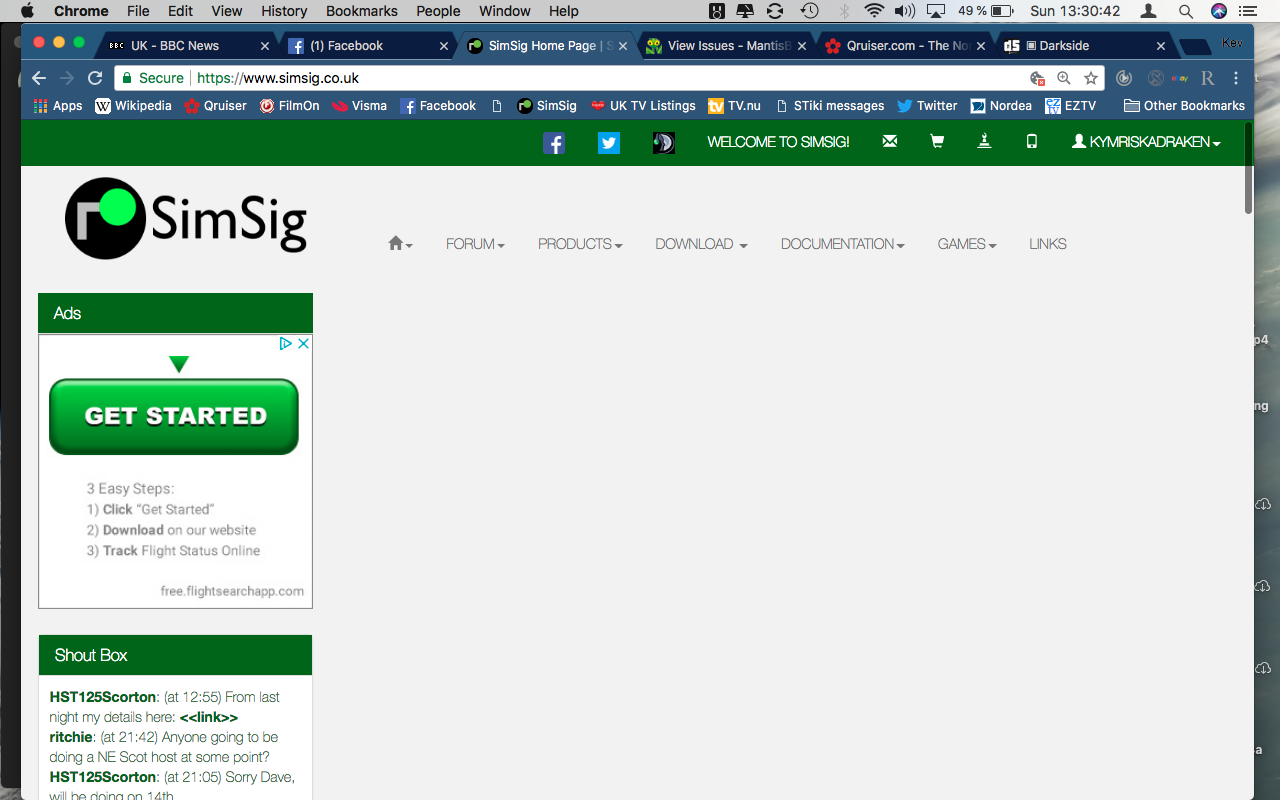Open Apps bookmark shortcut
Screen dimensions: 1280x800
[x=58, y=106]
